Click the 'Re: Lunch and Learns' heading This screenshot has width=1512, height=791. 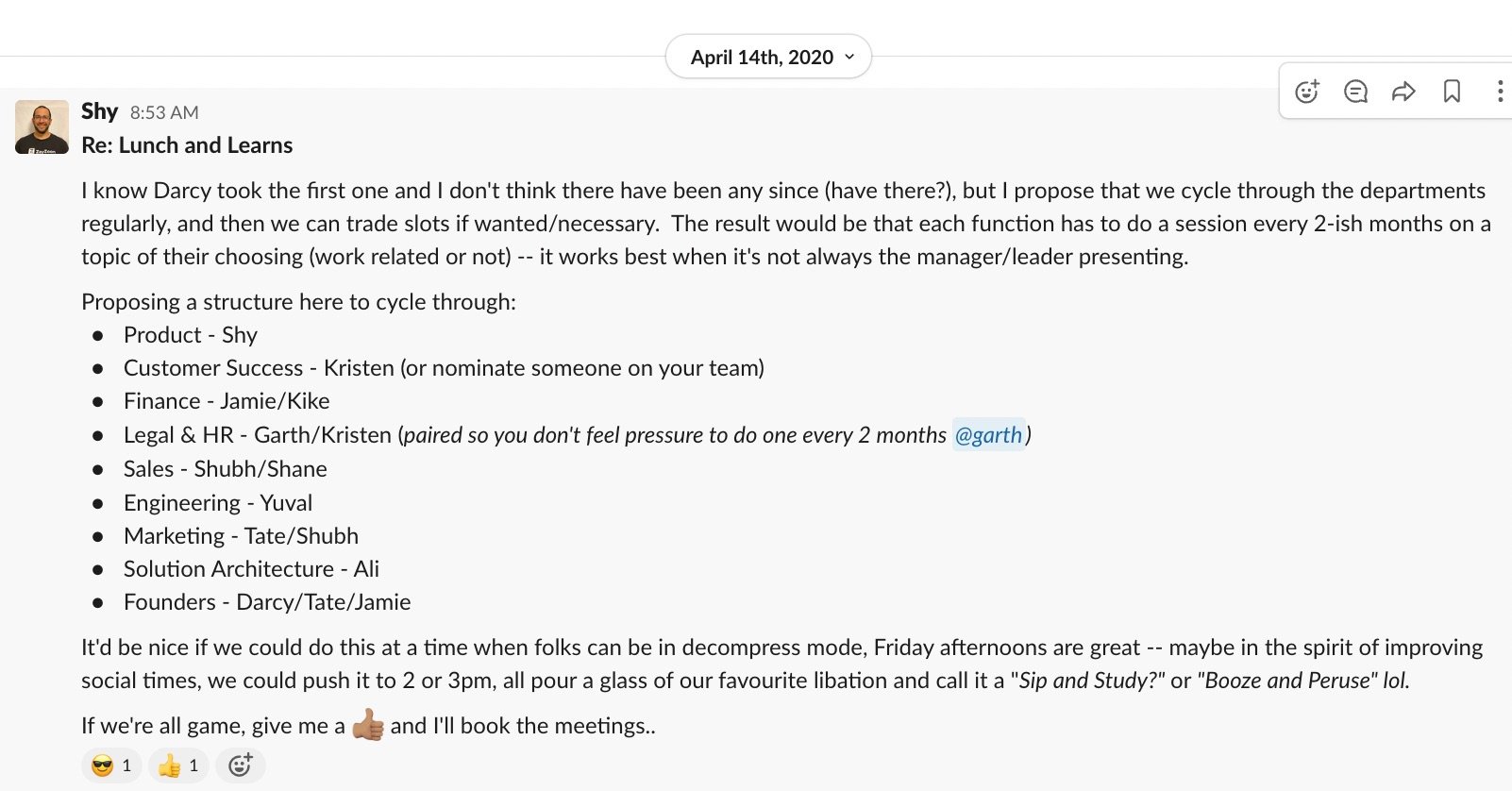coord(187,145)
